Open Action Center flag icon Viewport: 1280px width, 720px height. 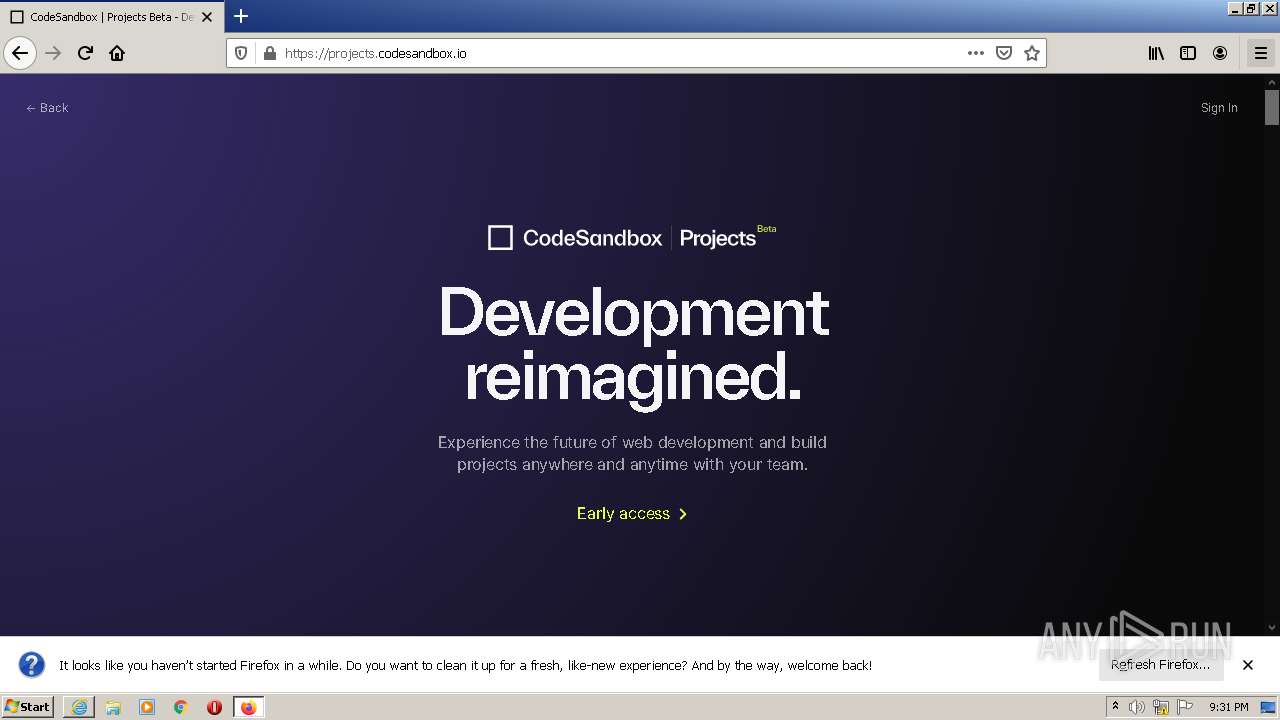point(1185,707)
